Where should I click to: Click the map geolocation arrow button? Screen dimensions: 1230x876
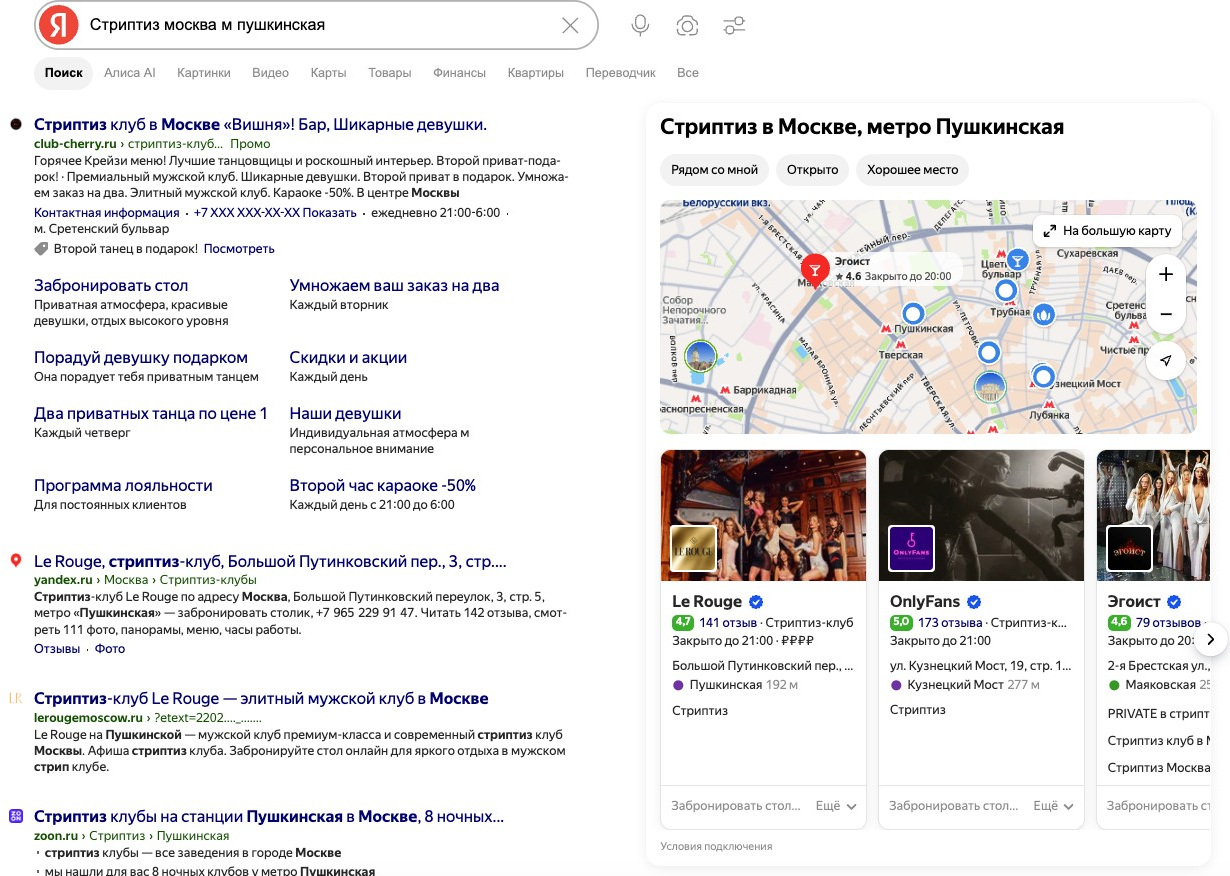1166,360
